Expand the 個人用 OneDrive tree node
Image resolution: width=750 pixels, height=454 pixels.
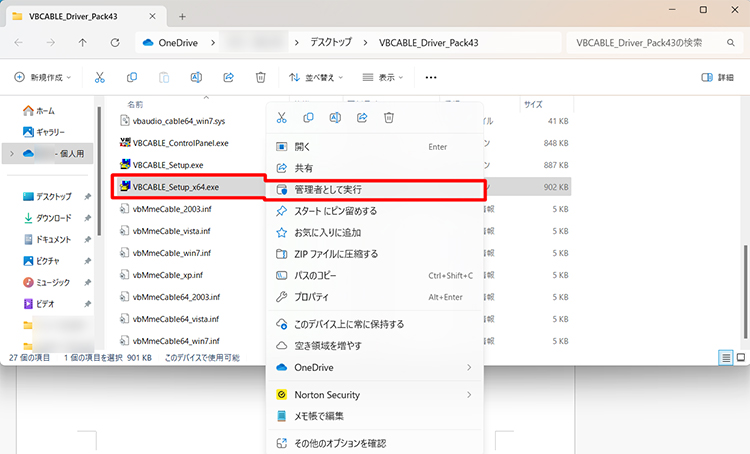coord(12,154)
